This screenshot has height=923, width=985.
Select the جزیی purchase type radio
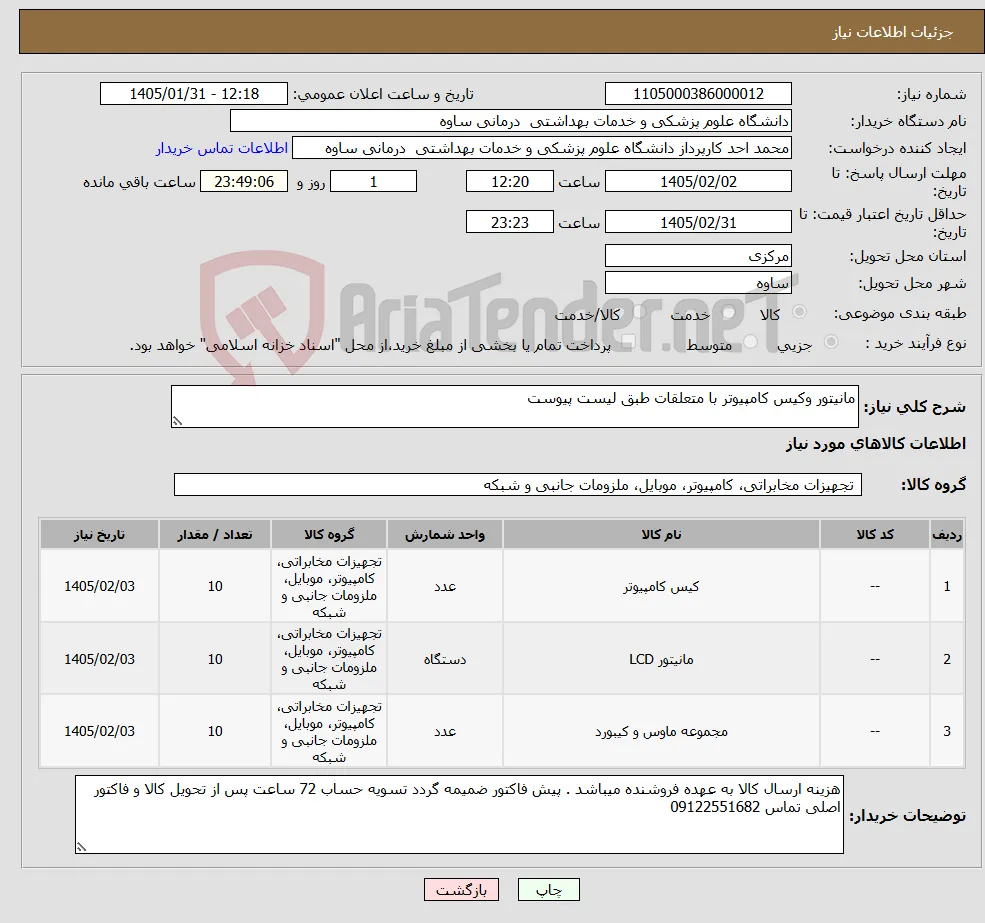click(x=831, y=342)
